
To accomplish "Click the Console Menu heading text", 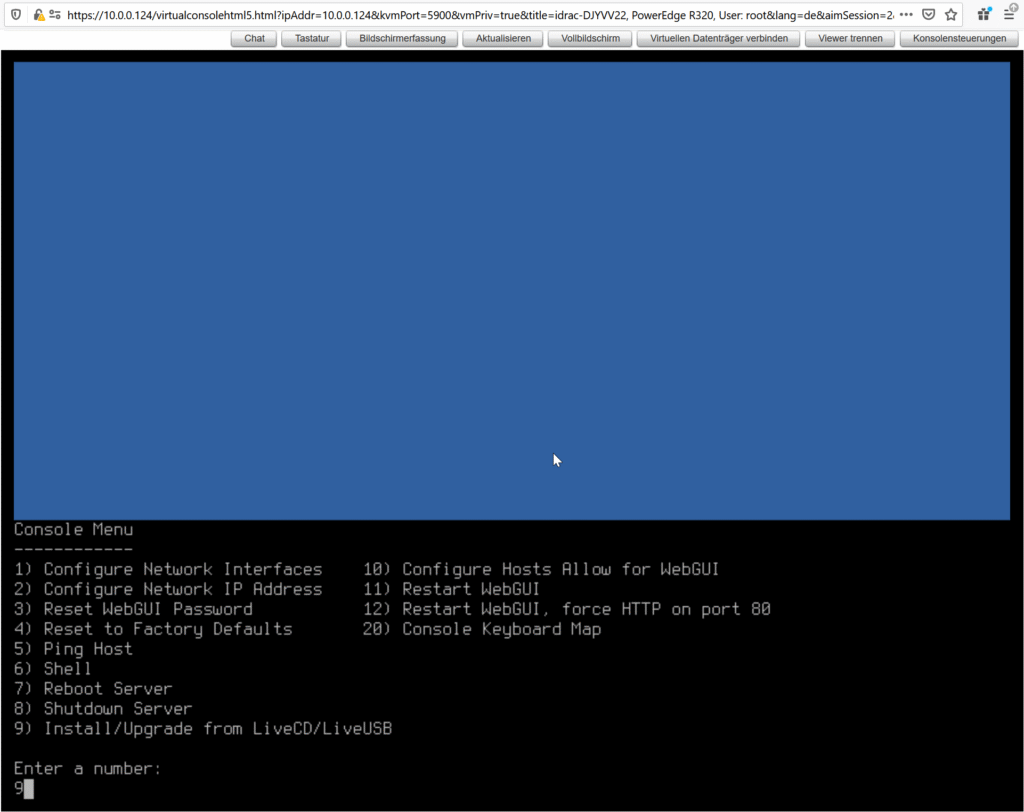I will pyautogui.click(x=73, y=529).
